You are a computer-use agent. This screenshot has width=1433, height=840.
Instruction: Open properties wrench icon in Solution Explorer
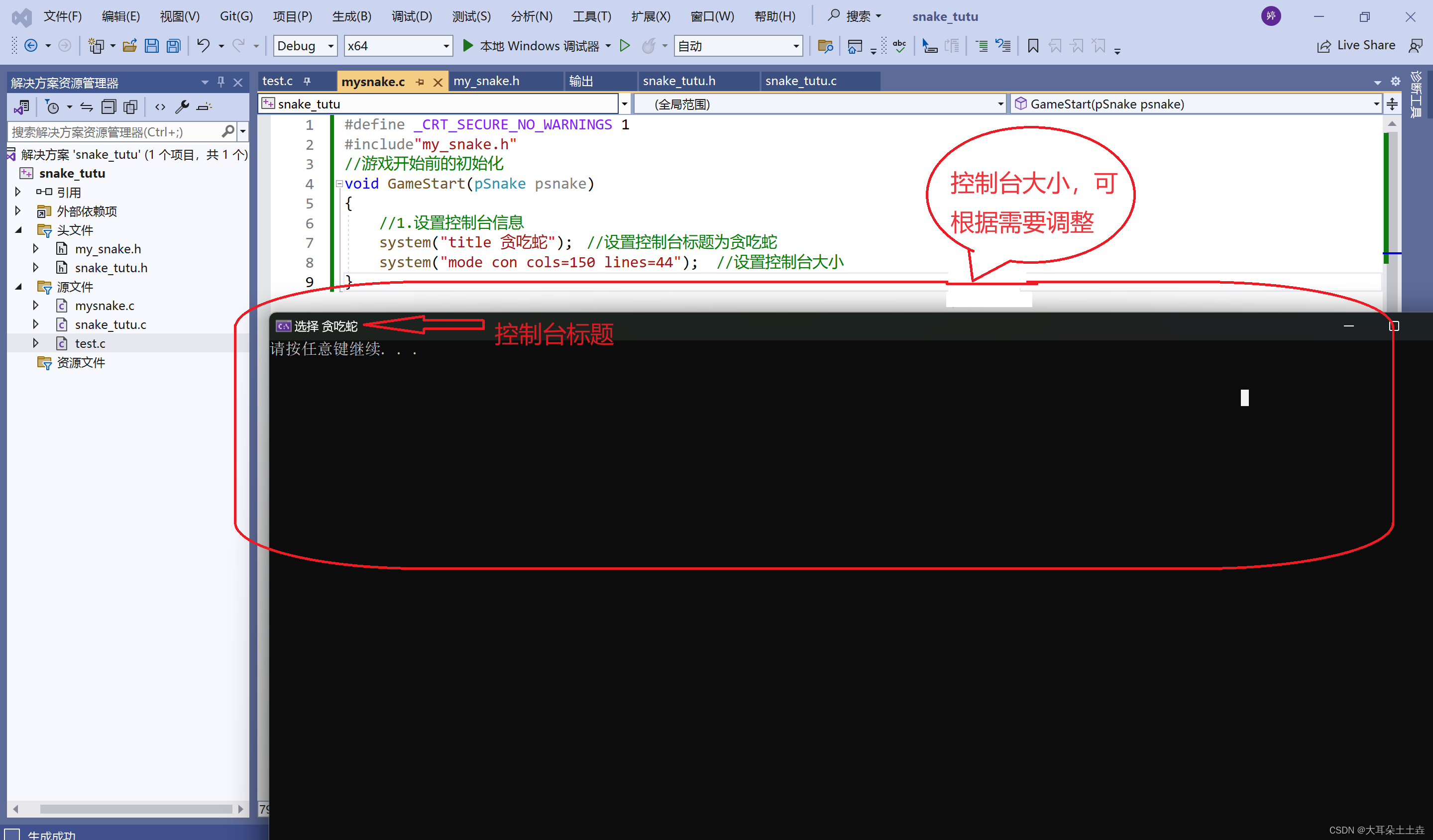(182, 107)
